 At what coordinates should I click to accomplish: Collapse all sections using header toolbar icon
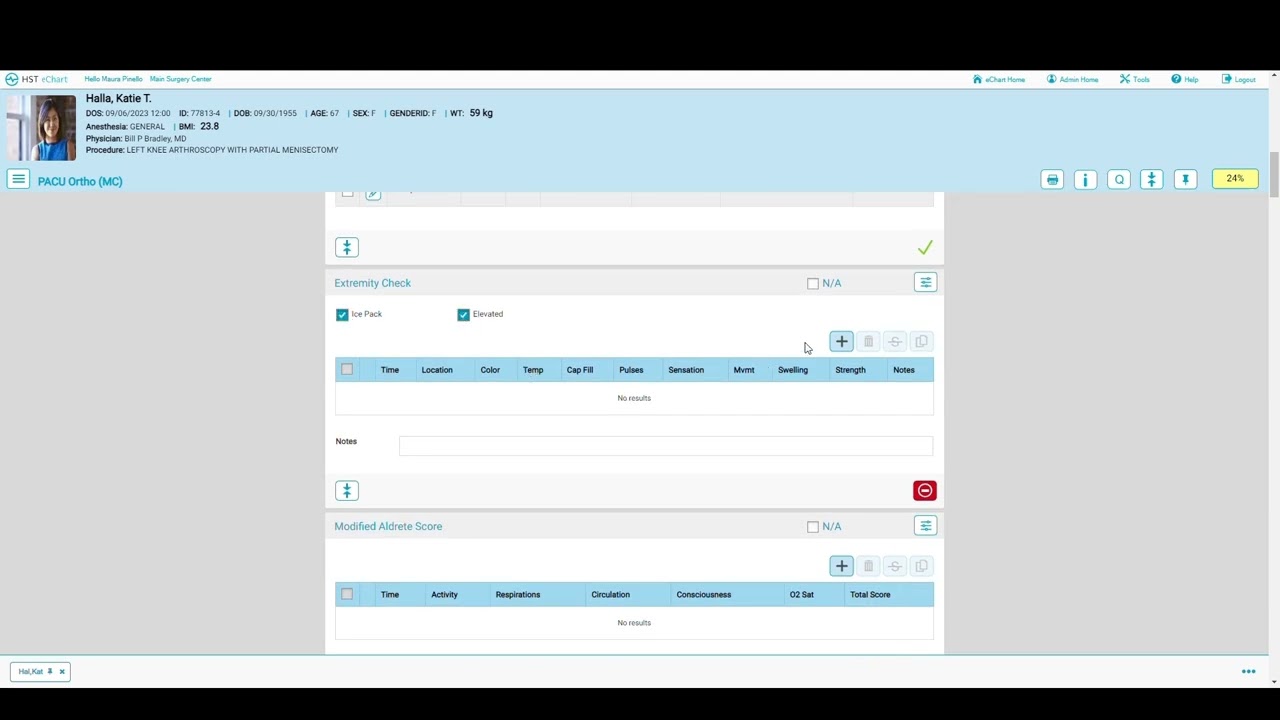1152,180
